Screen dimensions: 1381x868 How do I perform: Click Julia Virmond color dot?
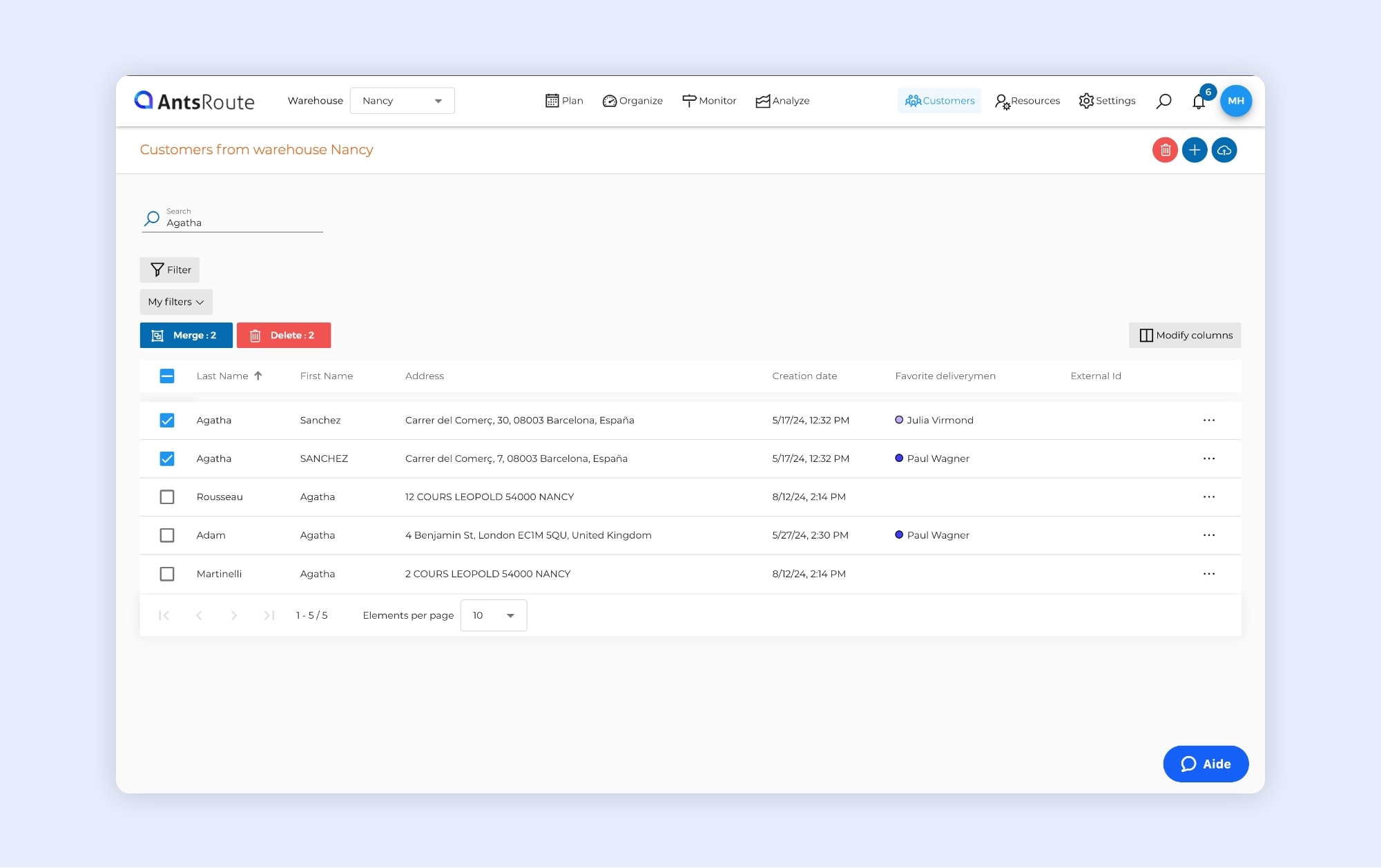coord(899,420)
